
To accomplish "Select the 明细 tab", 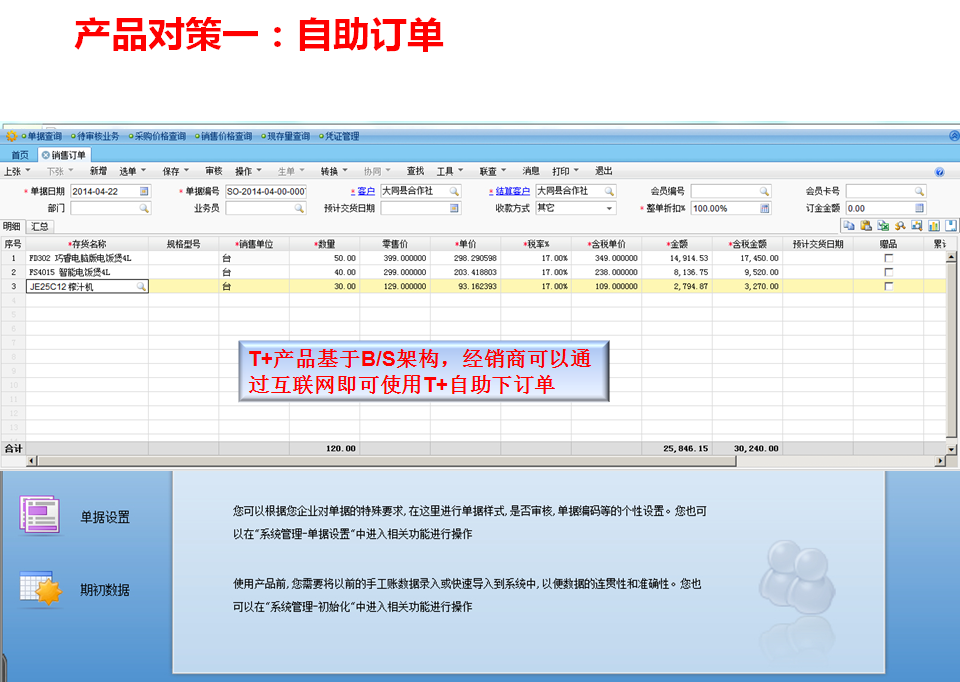I will coord(12,227).
